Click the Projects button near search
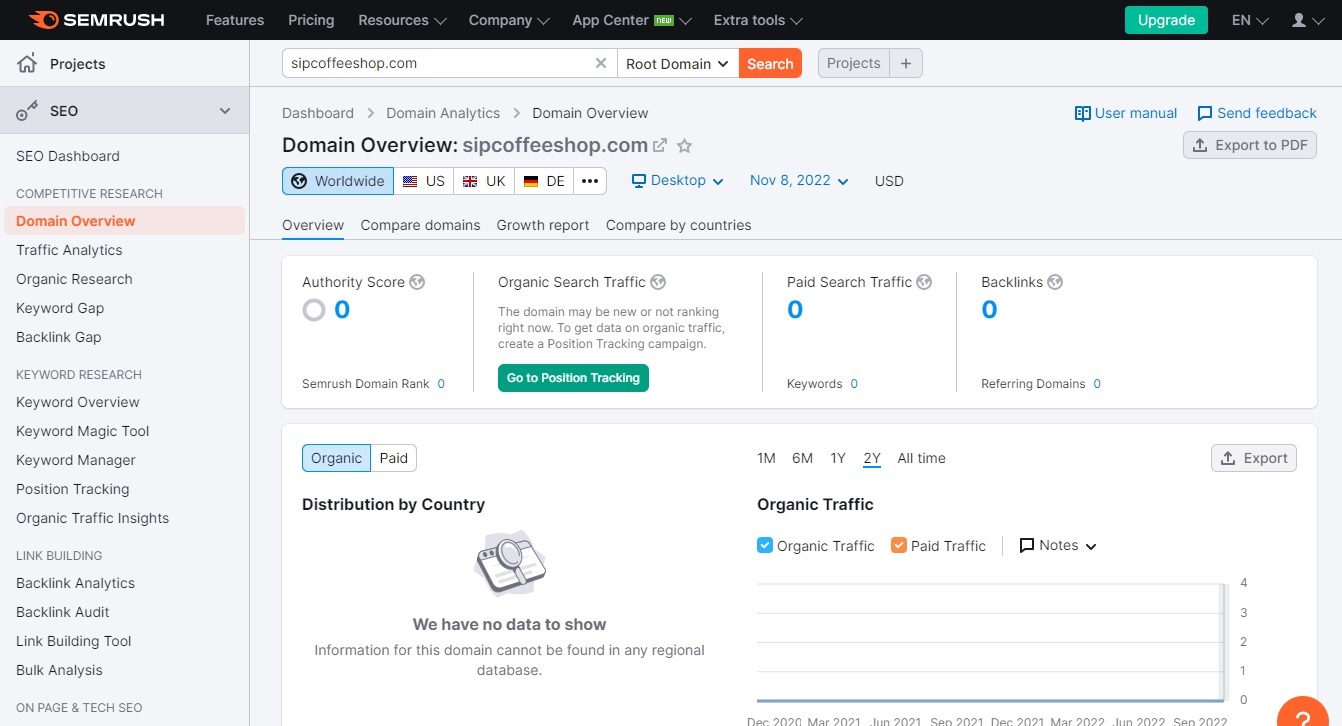Image resolution: width=1342 pixels, height=726 pixels. click(x=854, y=63)
